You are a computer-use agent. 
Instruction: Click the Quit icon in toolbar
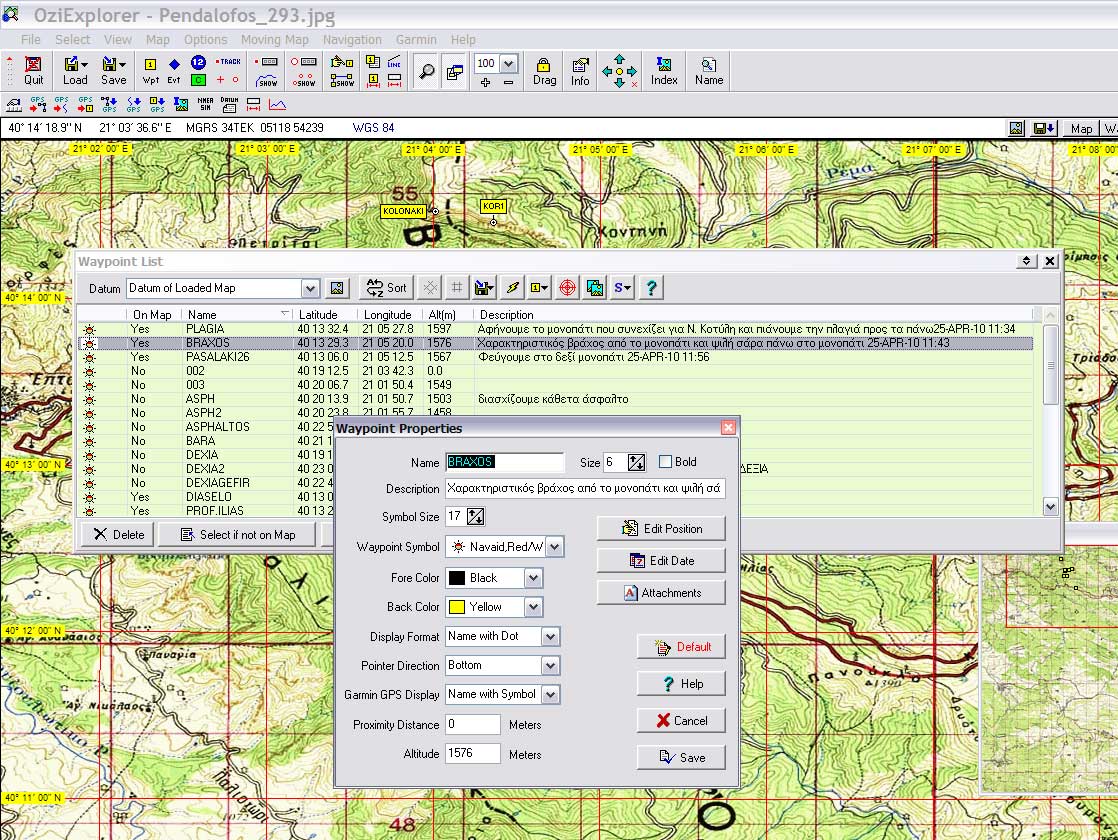(34, 71)
